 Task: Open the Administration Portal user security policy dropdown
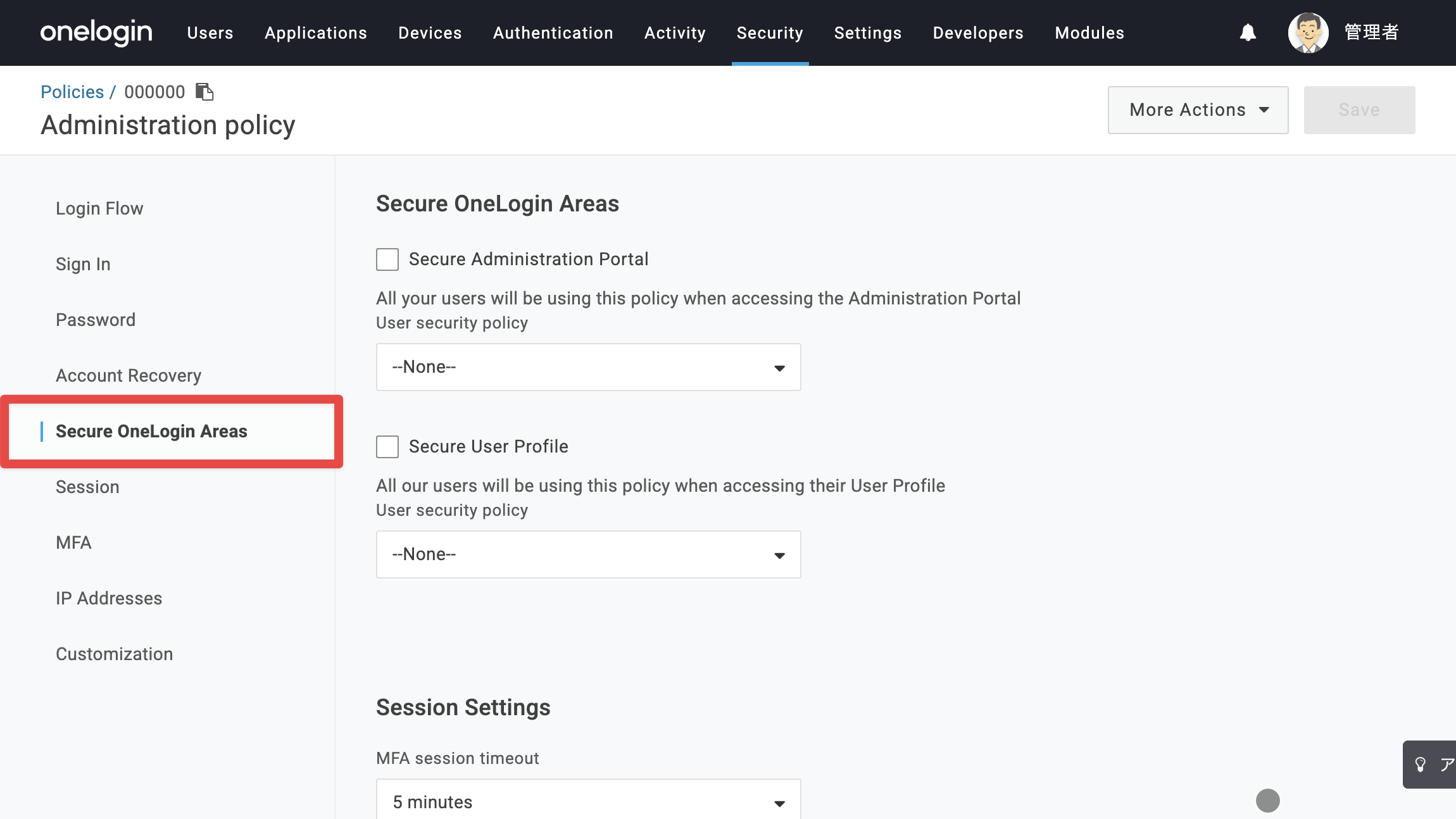[x=589, y=367]
